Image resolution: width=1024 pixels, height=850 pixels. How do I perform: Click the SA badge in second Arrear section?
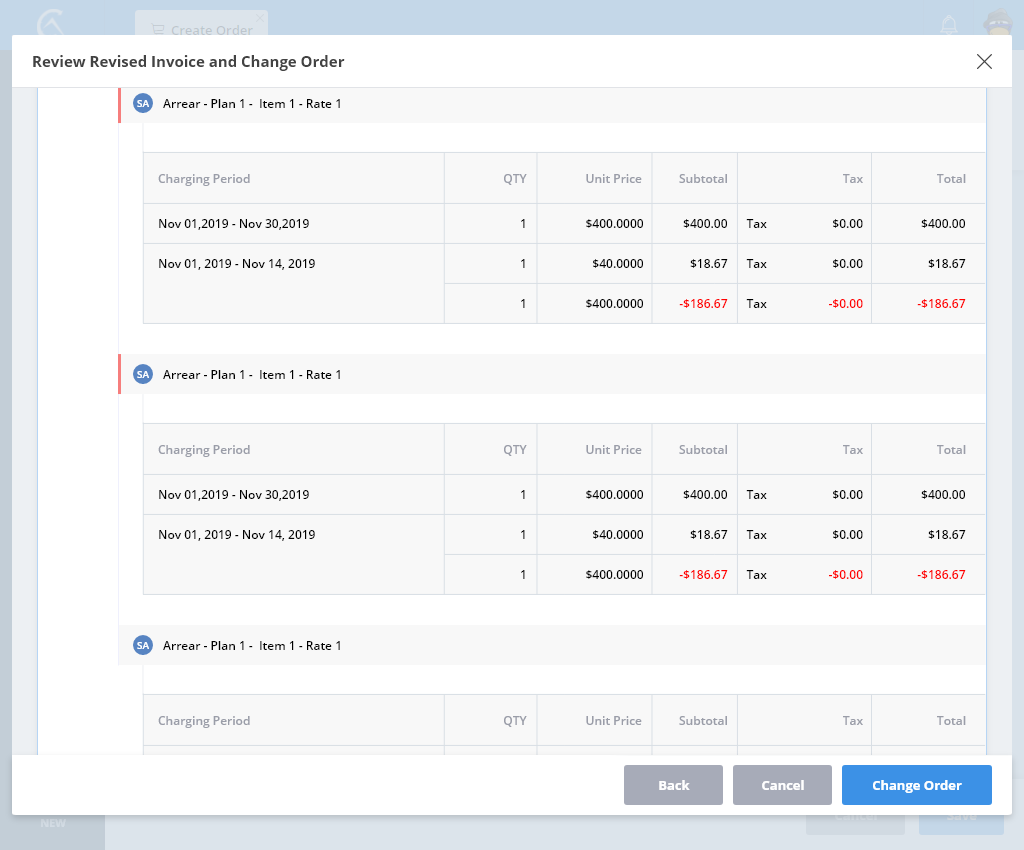click(x=143, y=375)
